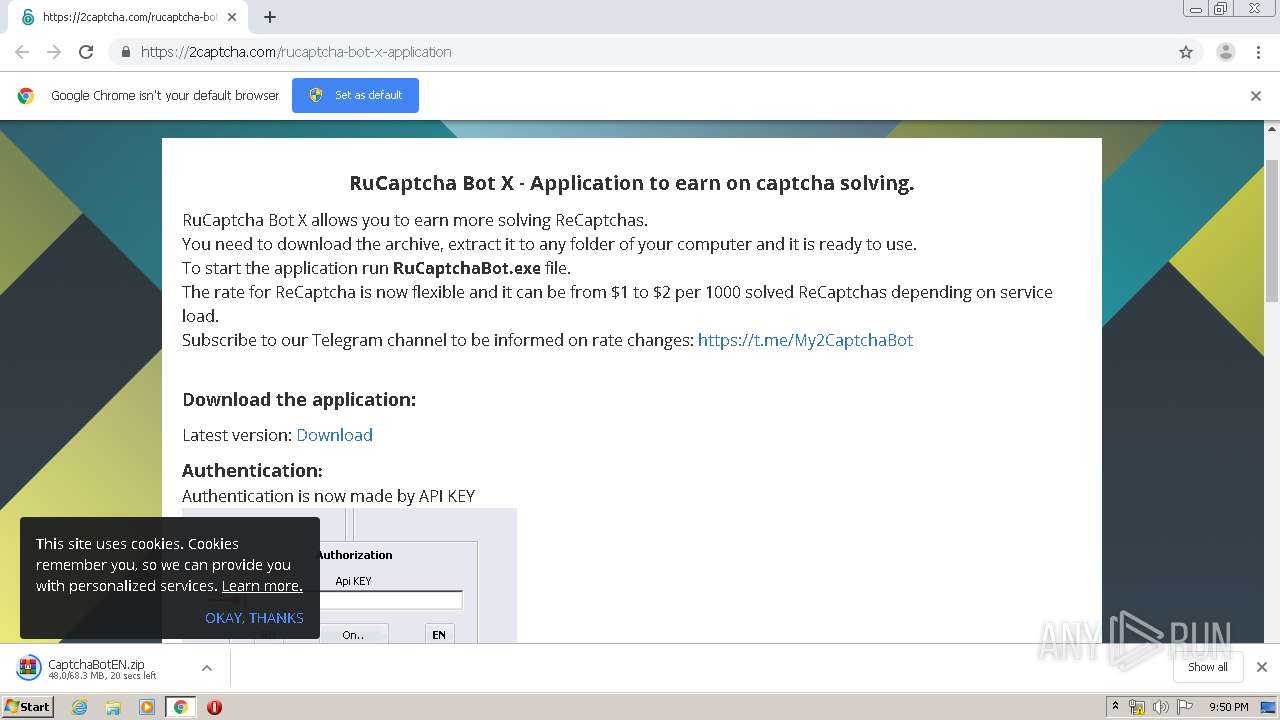The width and height of the screenshot is (1280, 720).
Task: Open a new tab with the plus button
Action: point(270,17)
